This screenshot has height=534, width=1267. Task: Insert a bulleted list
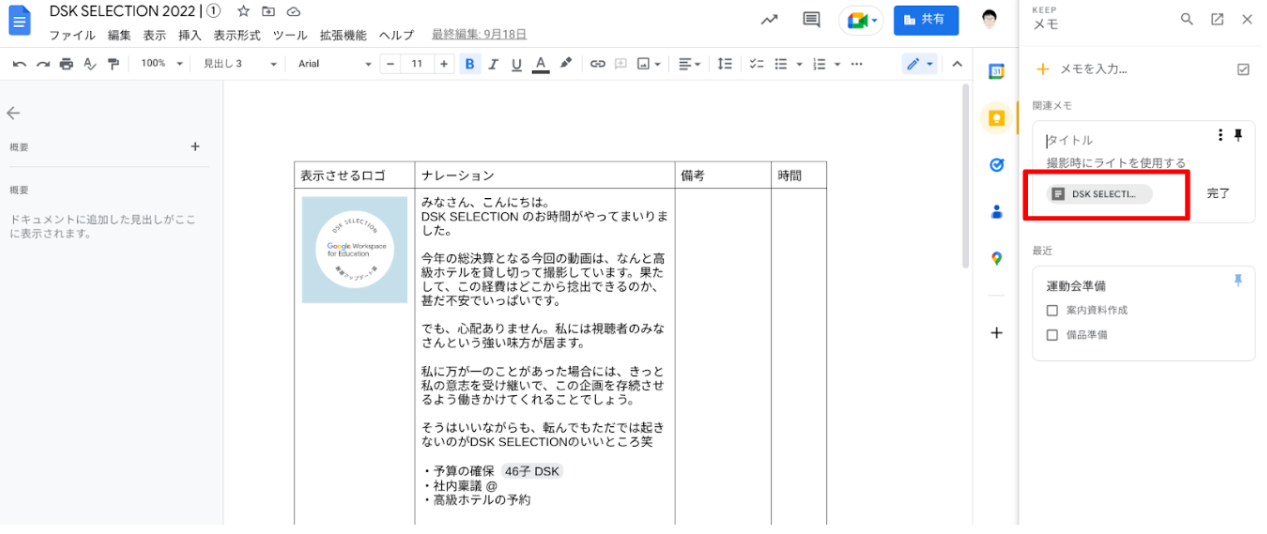(x=782, y=64)
